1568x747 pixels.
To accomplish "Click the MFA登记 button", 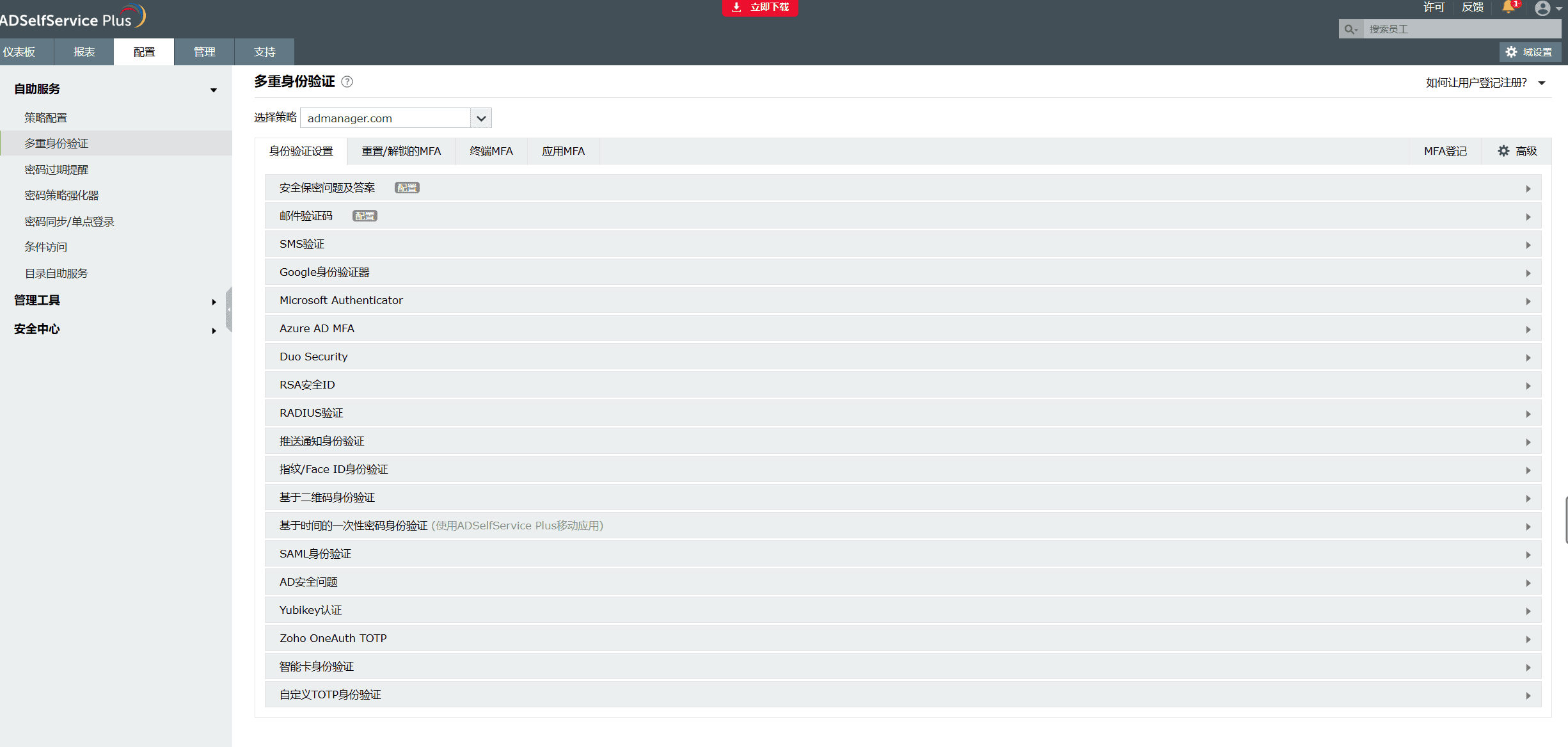I will click(x=1445, y=152).
